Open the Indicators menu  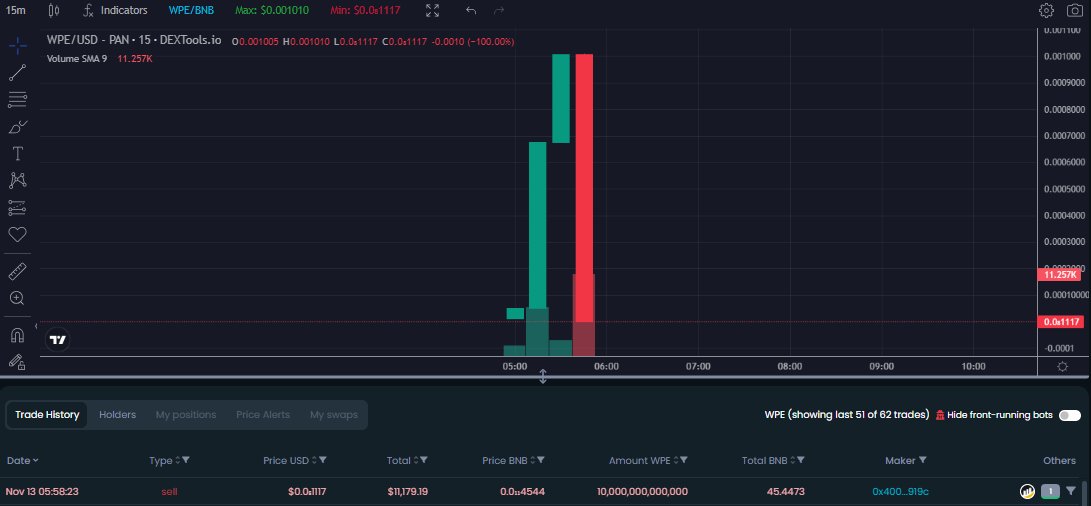[x=116, y=10]
